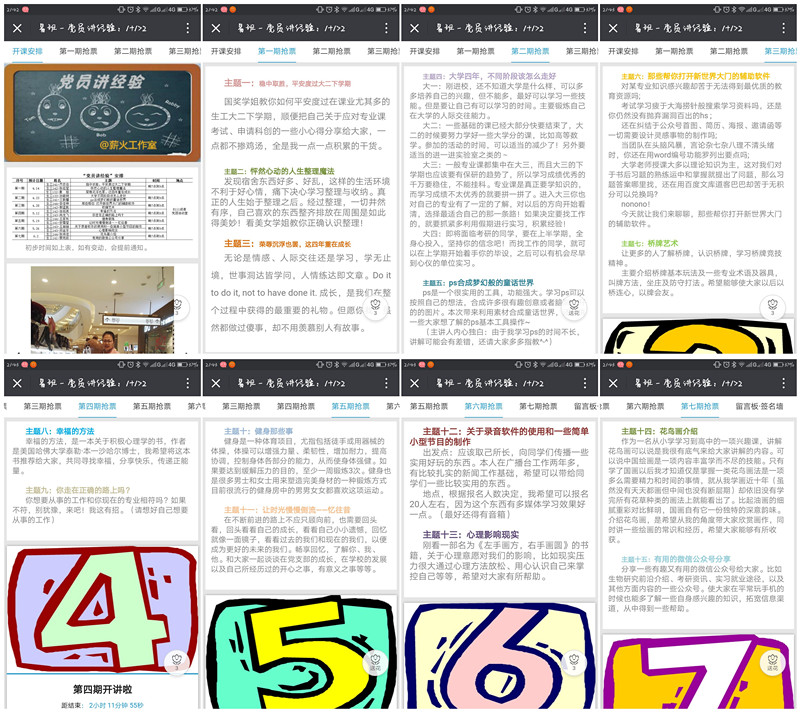Close the page displaying 主题十四 花鸟画介绍
The image size is (800, 712).
(614, 385)
